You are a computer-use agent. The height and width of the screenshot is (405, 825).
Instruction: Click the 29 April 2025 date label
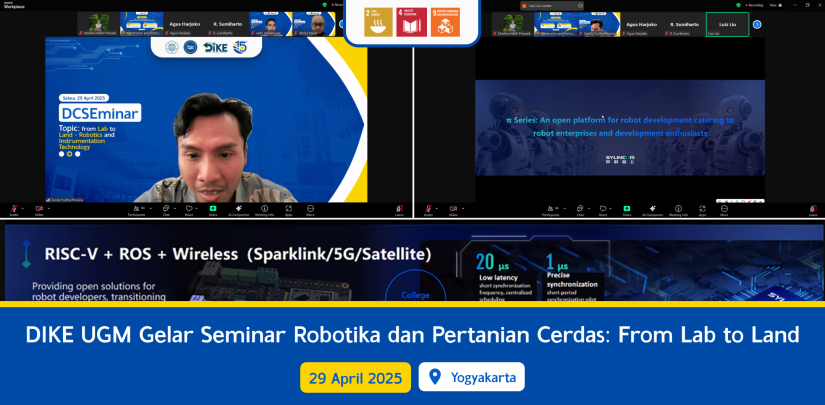pyautogui.click(x=355, y=378)
